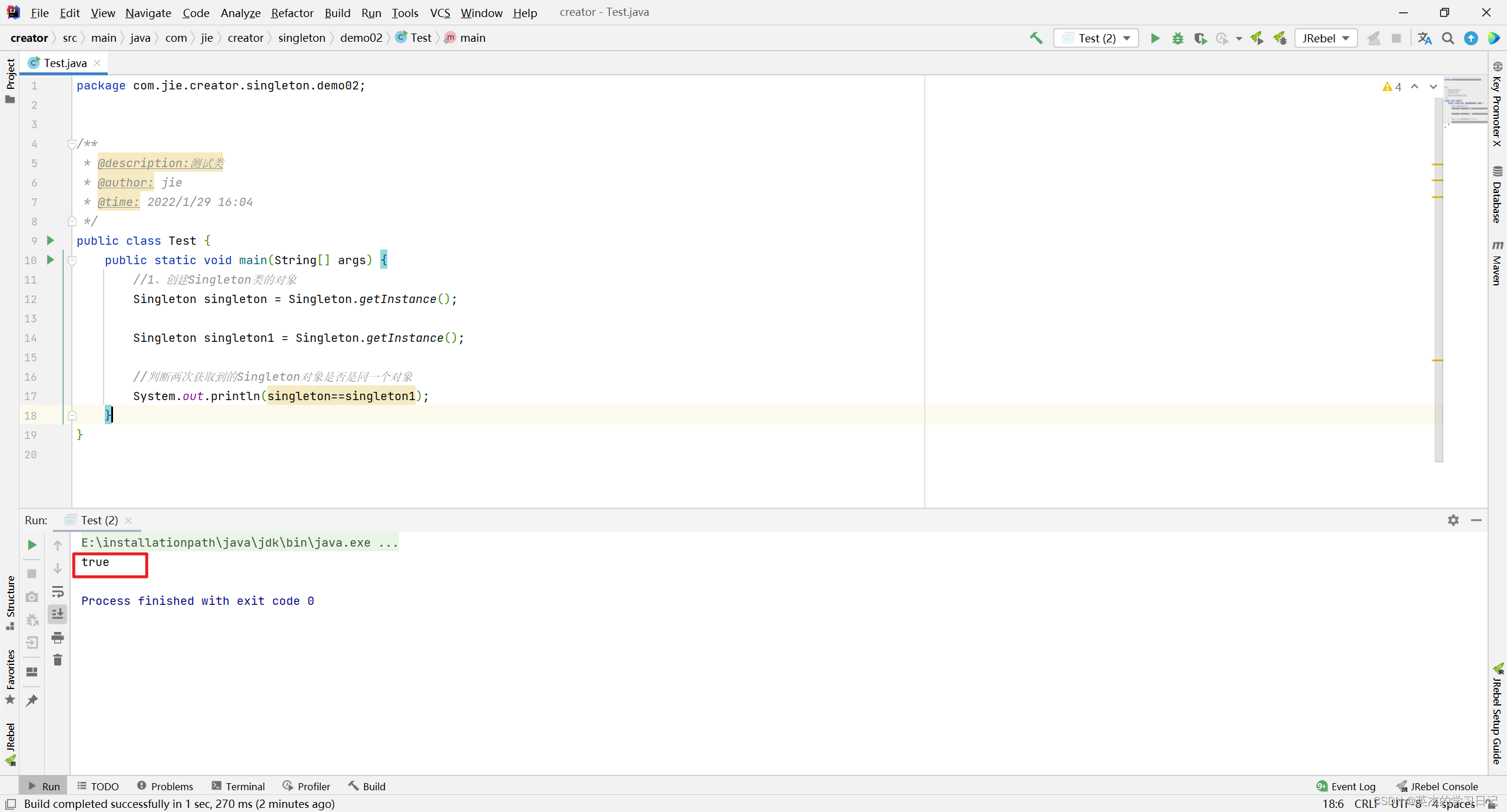Open the Test (2) run configuration dropdown
The height and width of the screenshot is (812, 1507).
click(1097, 38)
